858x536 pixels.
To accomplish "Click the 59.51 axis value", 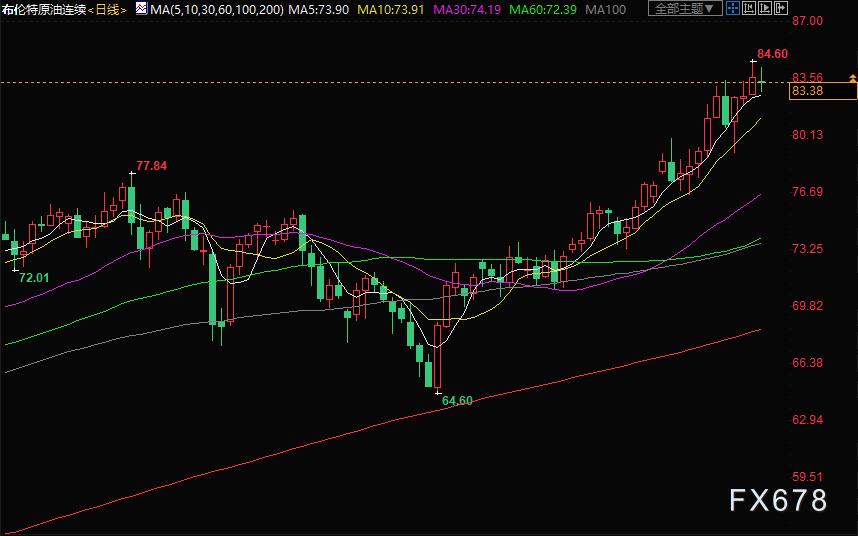I will [808, 476].
